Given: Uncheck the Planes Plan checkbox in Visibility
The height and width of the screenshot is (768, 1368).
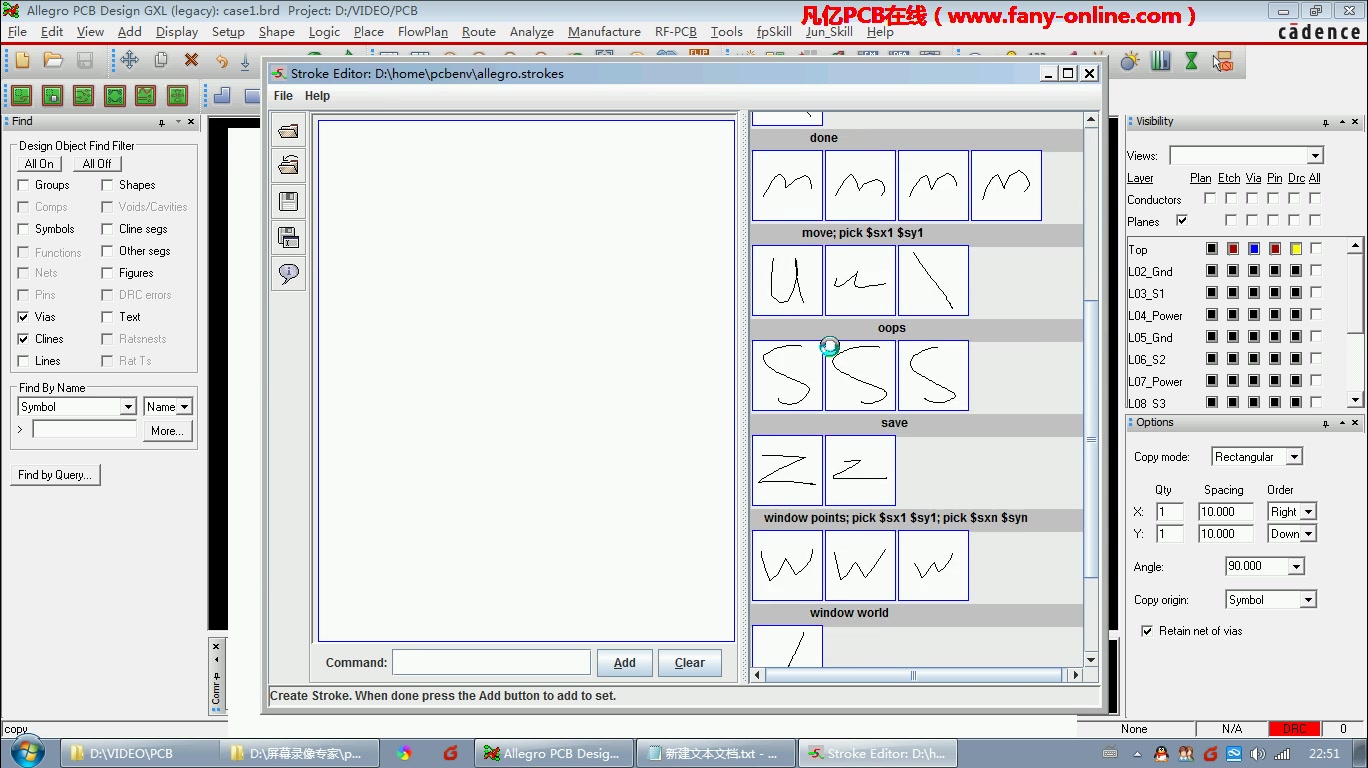Looking at the screenshot, I should [1182, 220].
